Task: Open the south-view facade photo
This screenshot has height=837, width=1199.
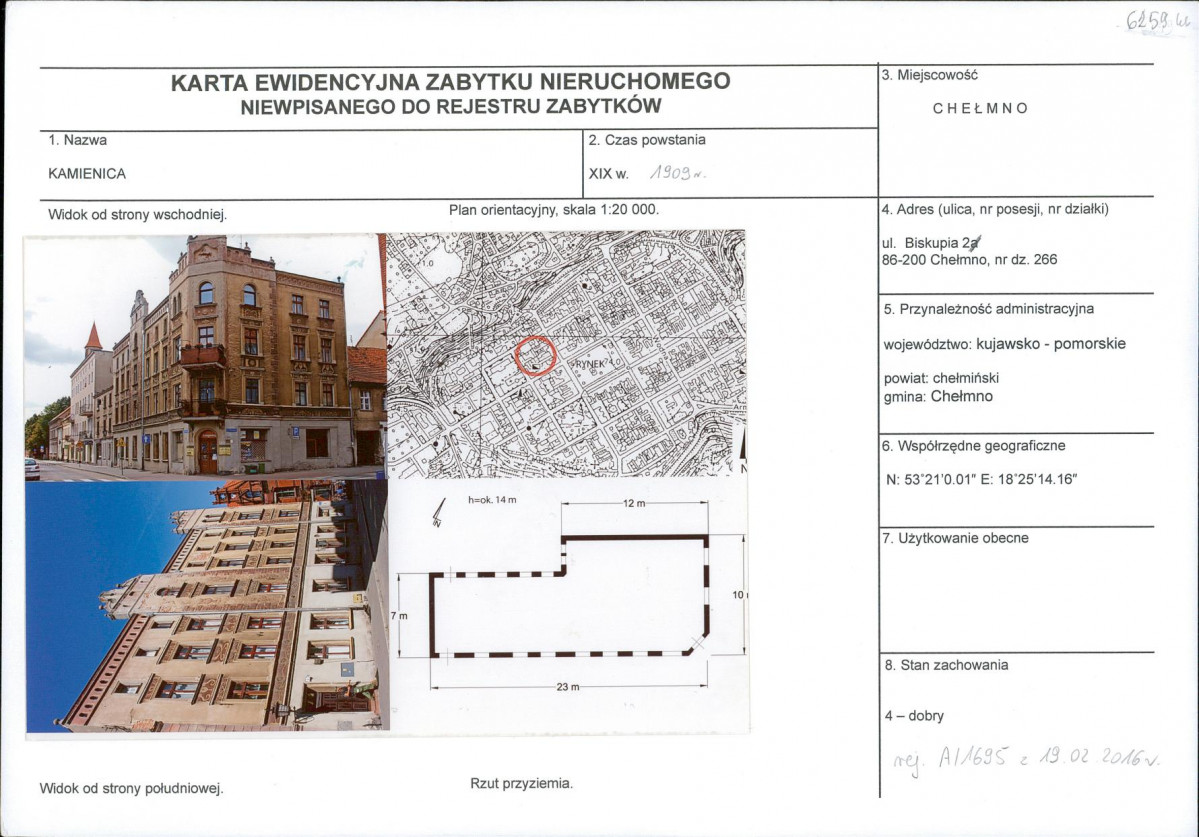Action: (207, 605)
